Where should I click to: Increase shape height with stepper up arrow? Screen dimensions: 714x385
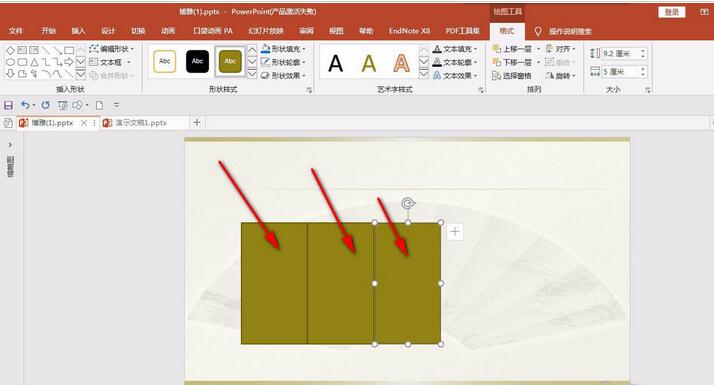(643, 51)
